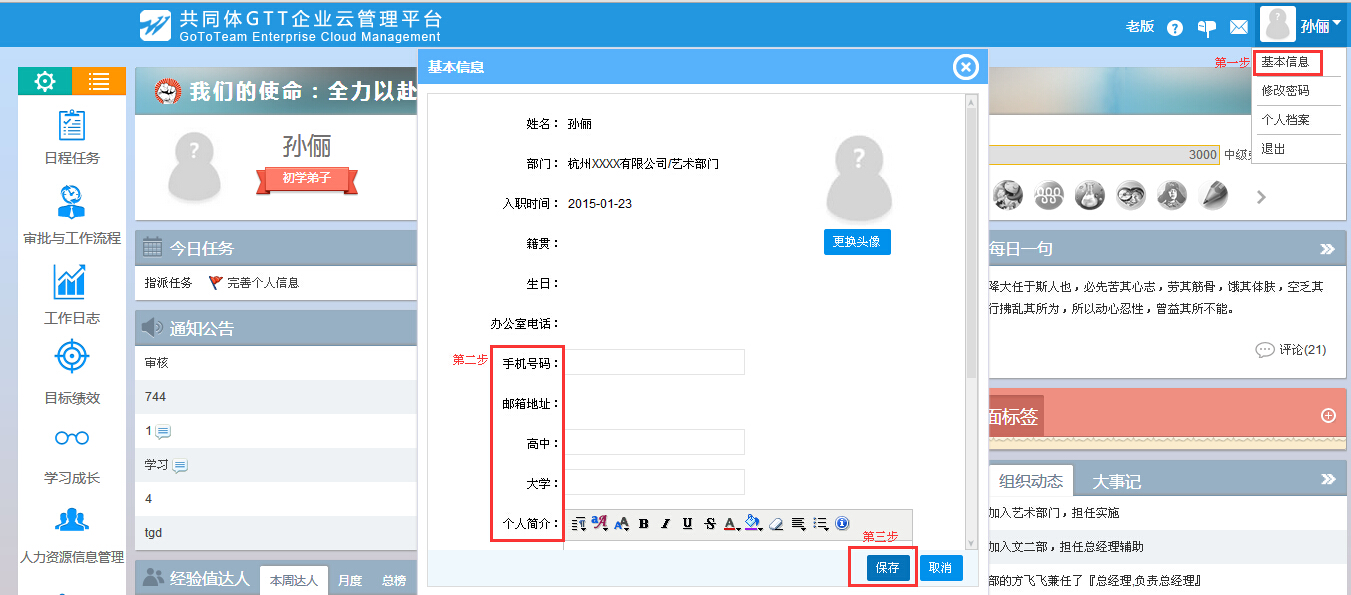
Task: Apply underline in the editor toolbar
Action: coord(687,523)
